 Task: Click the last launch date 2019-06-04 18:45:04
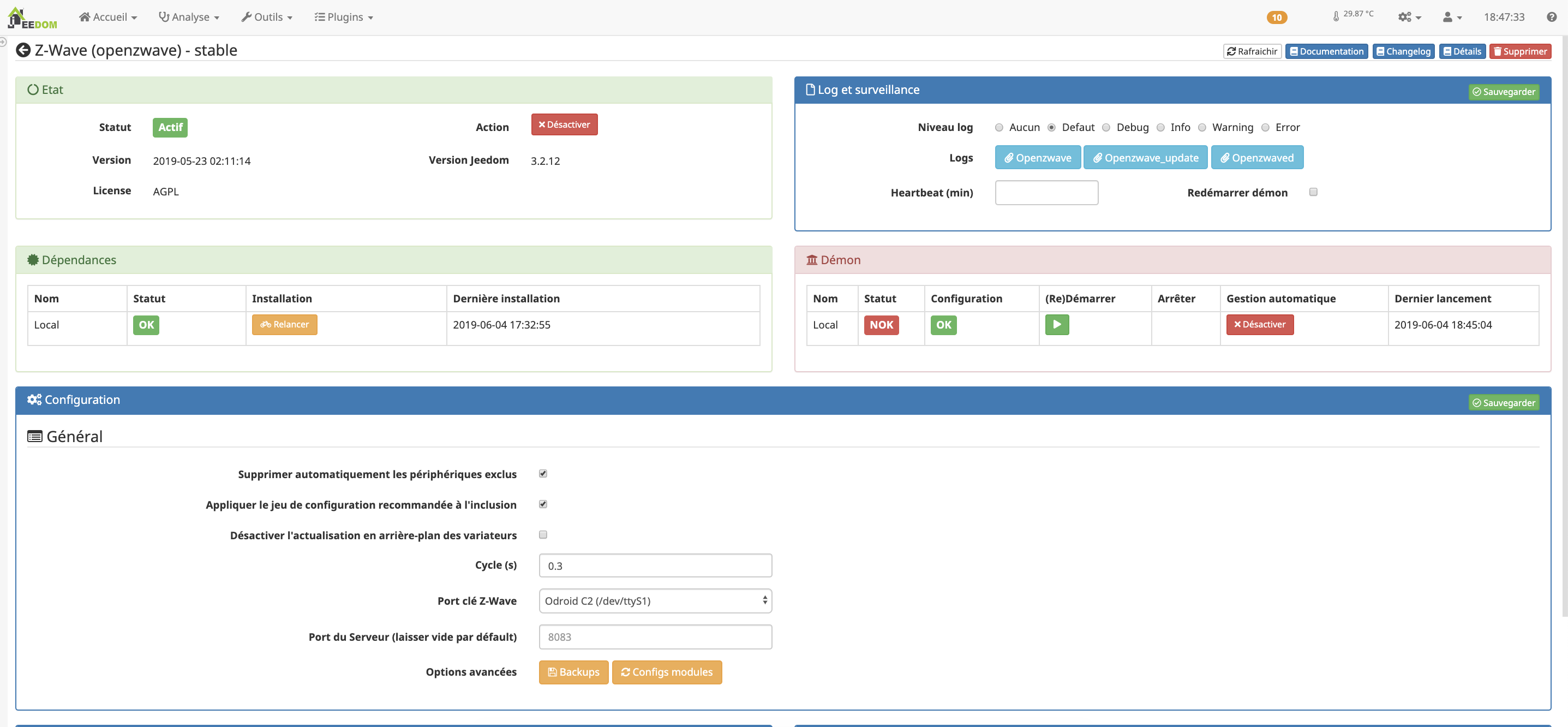coord(1443,325)
